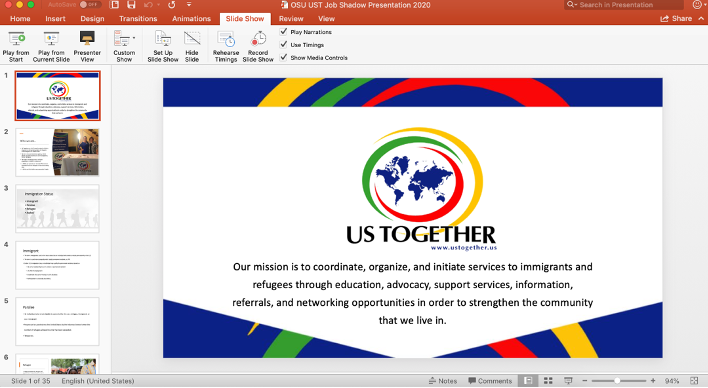708x388 pixels.
Task: Go to the Transitions tab
Action: 138,19
